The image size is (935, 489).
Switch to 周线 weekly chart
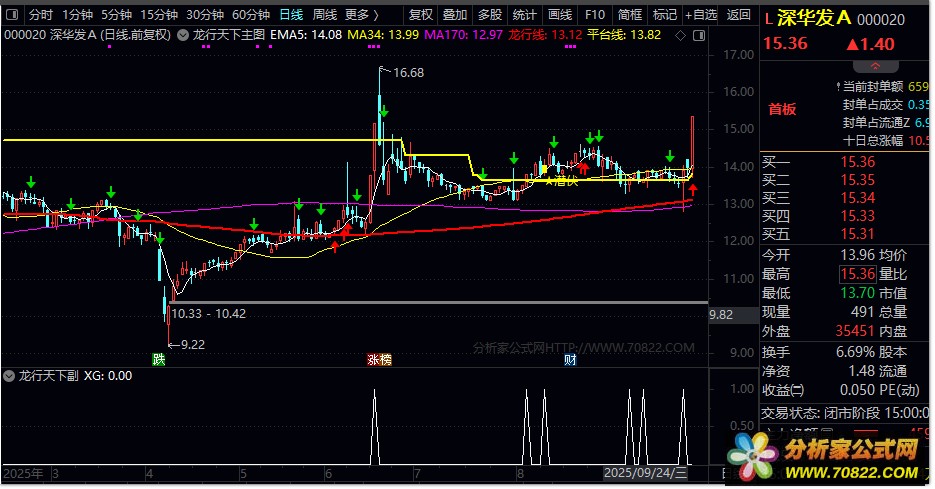(325, 14)
